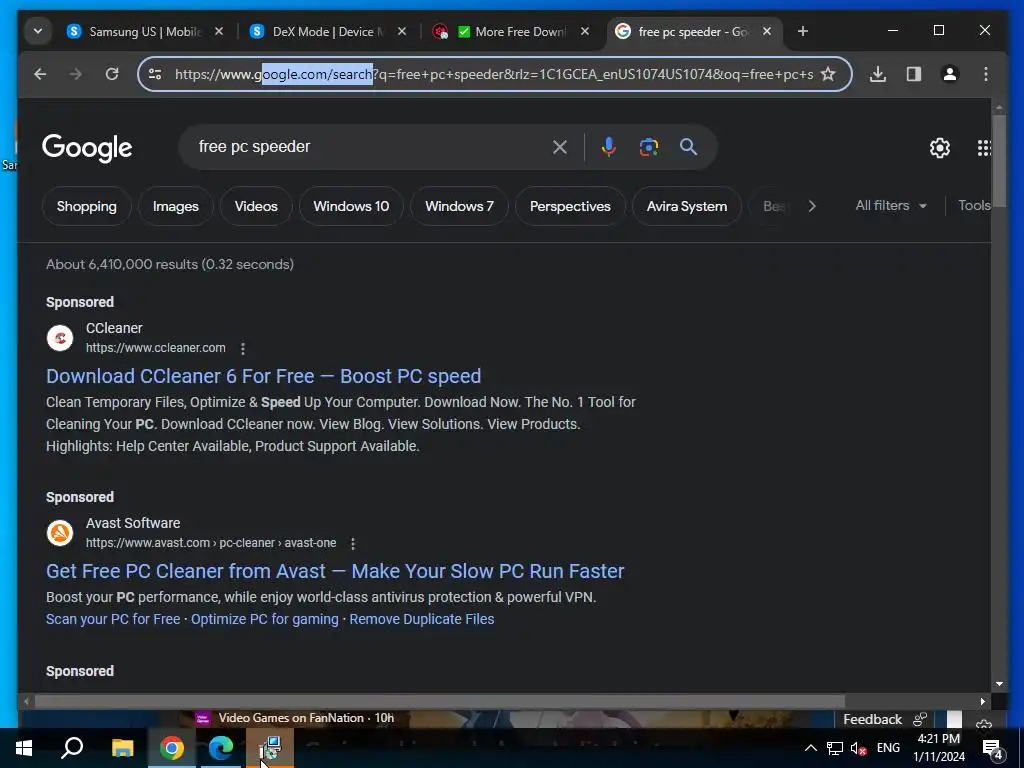Select the Perspectives filter chip
This screenshot has height=768, width=1024.
570,206
